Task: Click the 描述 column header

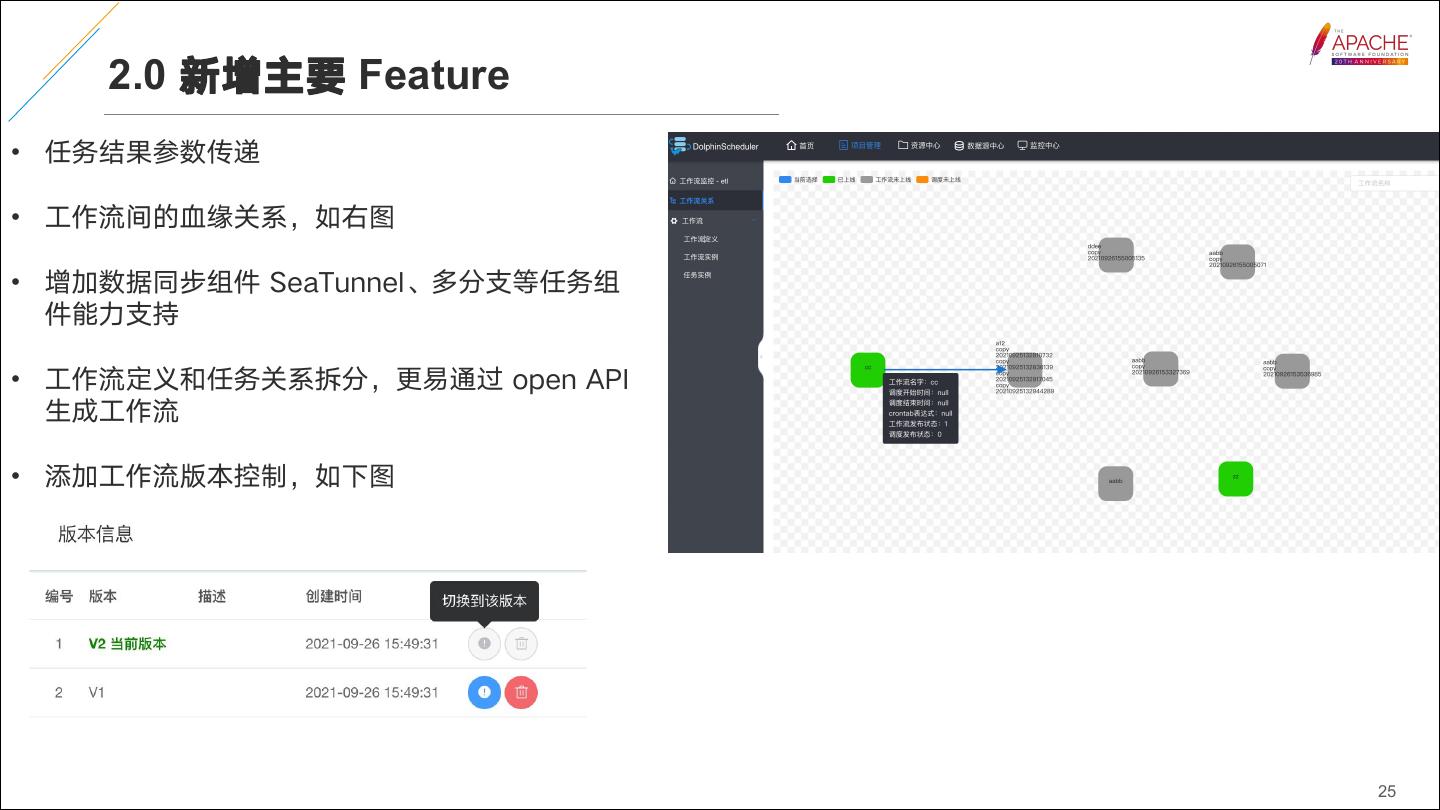Action: click(x=212, y=596)
